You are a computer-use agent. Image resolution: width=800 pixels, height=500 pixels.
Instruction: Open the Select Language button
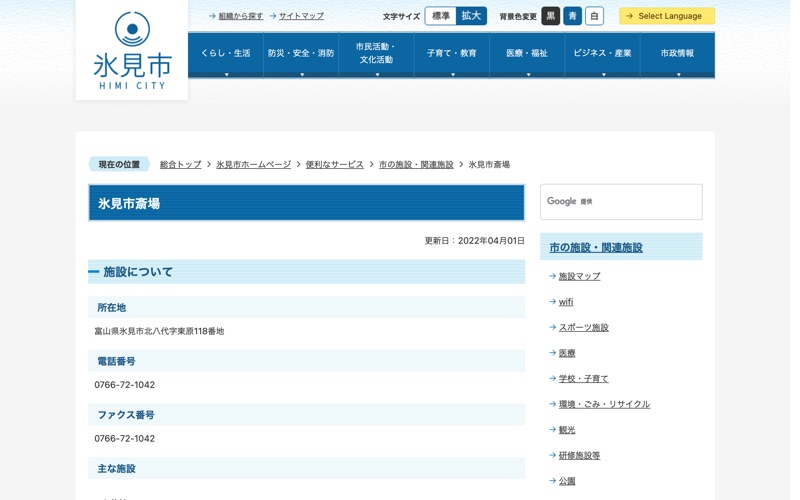pos(667,16)
